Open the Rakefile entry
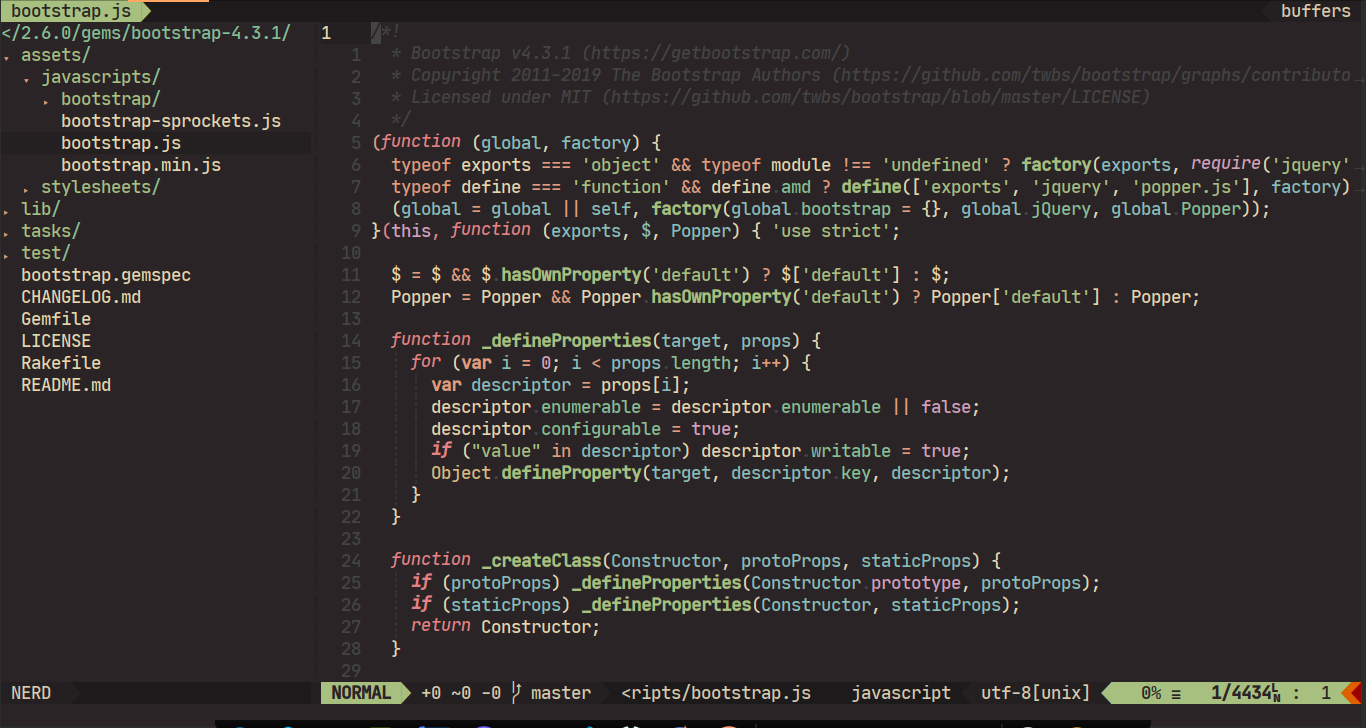 pos(61,363)
